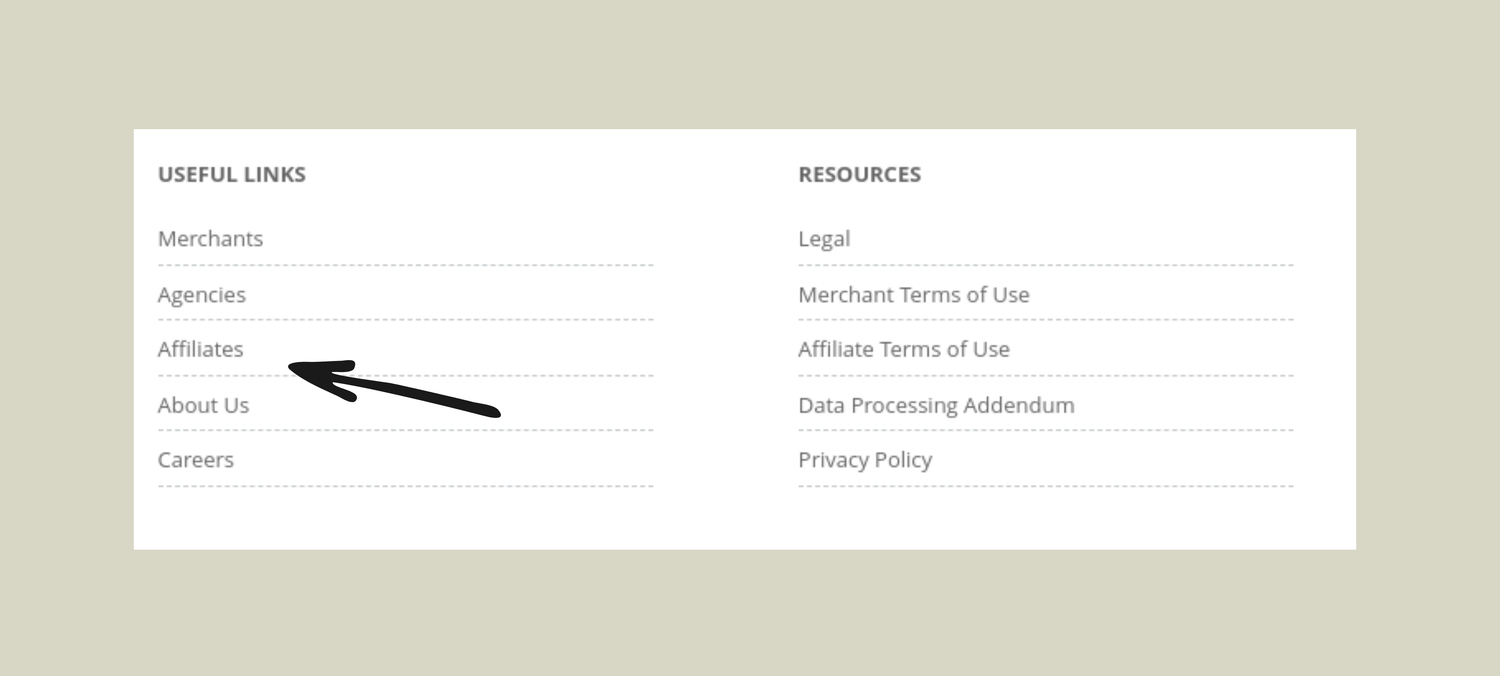Open the Affiliate Terms of Use

[903, 350]
